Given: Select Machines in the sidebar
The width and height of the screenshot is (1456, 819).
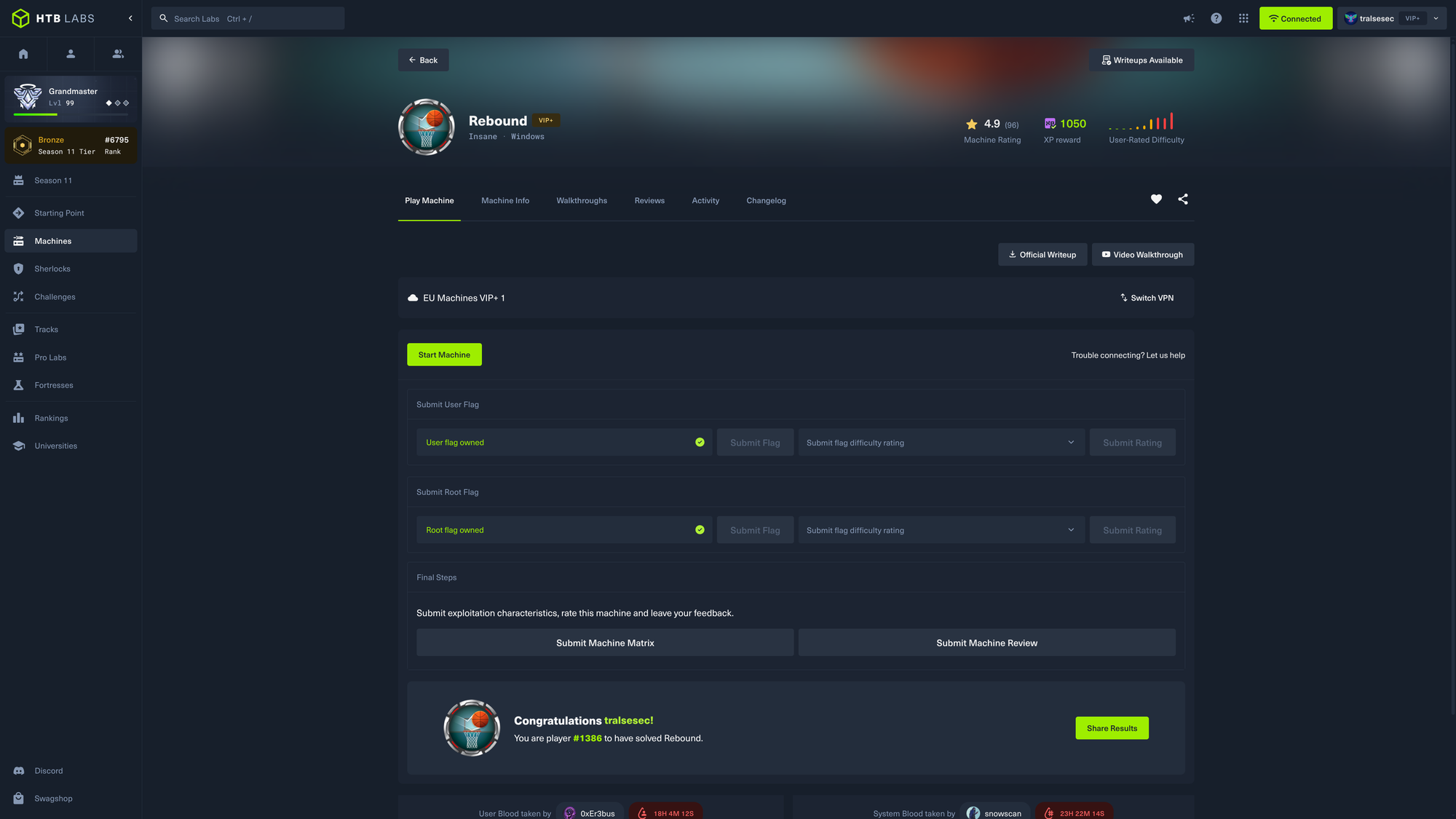Looking at the screenshot, I should 71,241.
